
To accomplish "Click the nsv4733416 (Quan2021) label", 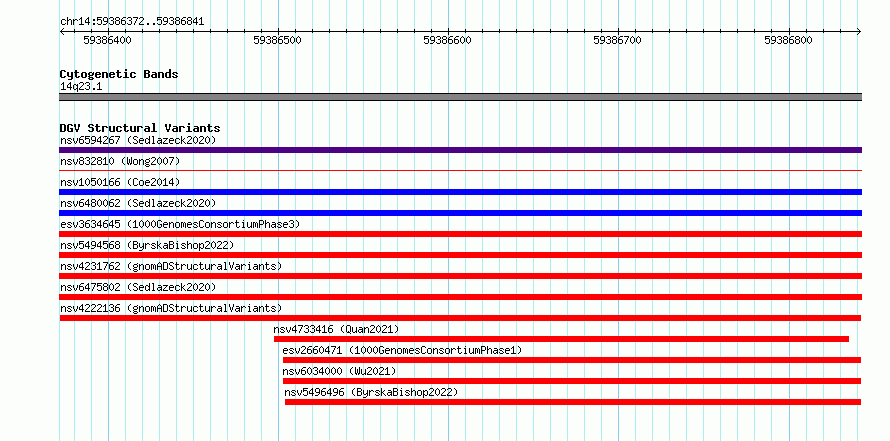I will pos(336,329).
